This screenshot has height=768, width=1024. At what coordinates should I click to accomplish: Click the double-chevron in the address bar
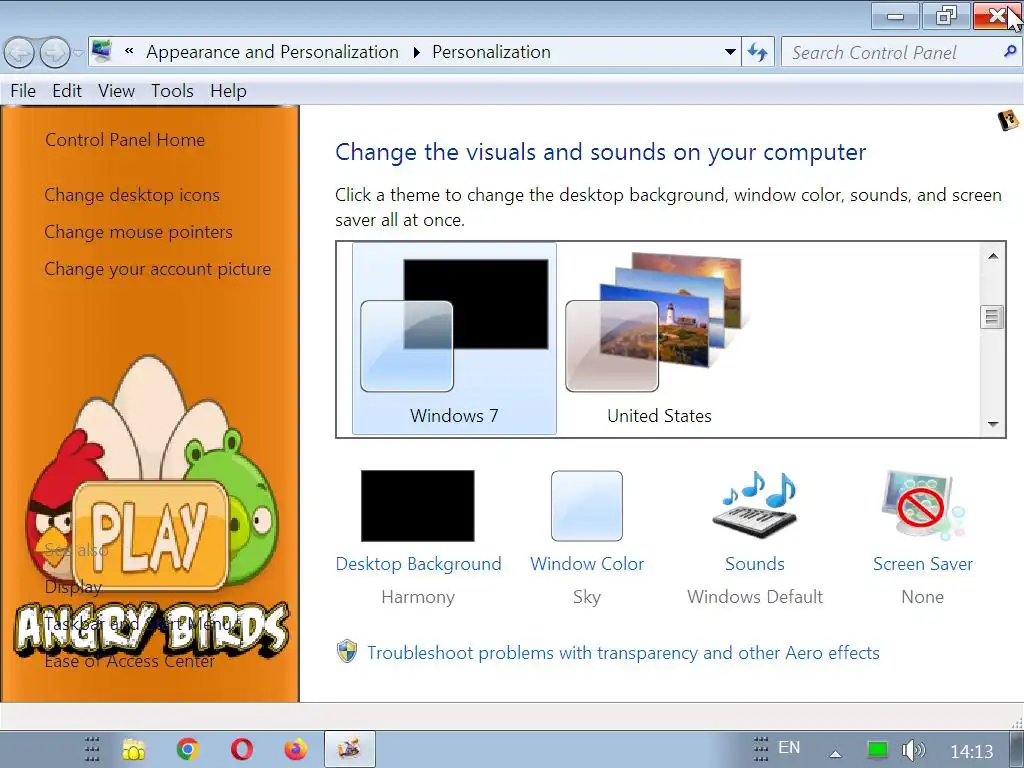click(x=129, y=52)
